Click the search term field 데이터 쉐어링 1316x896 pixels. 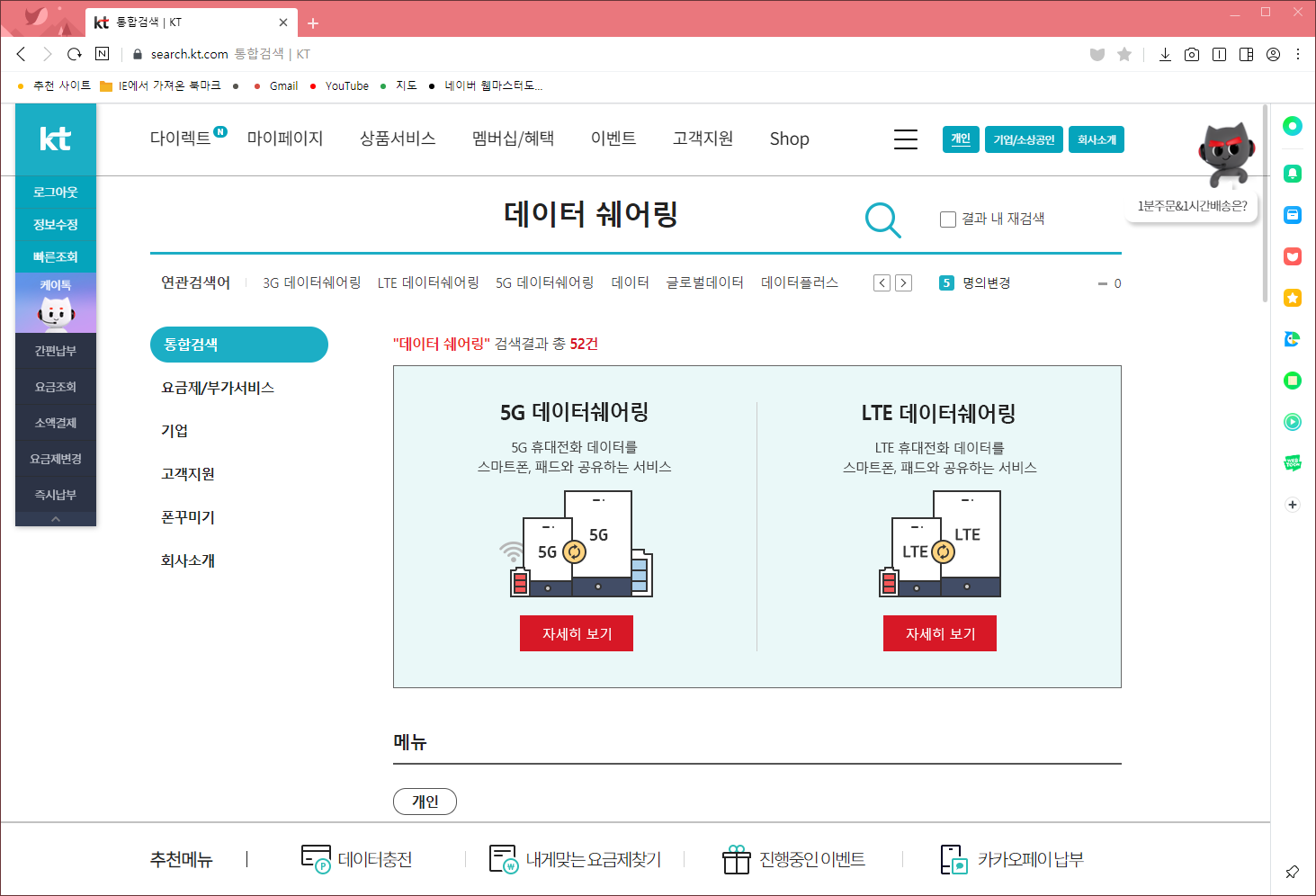pos(591,214)
